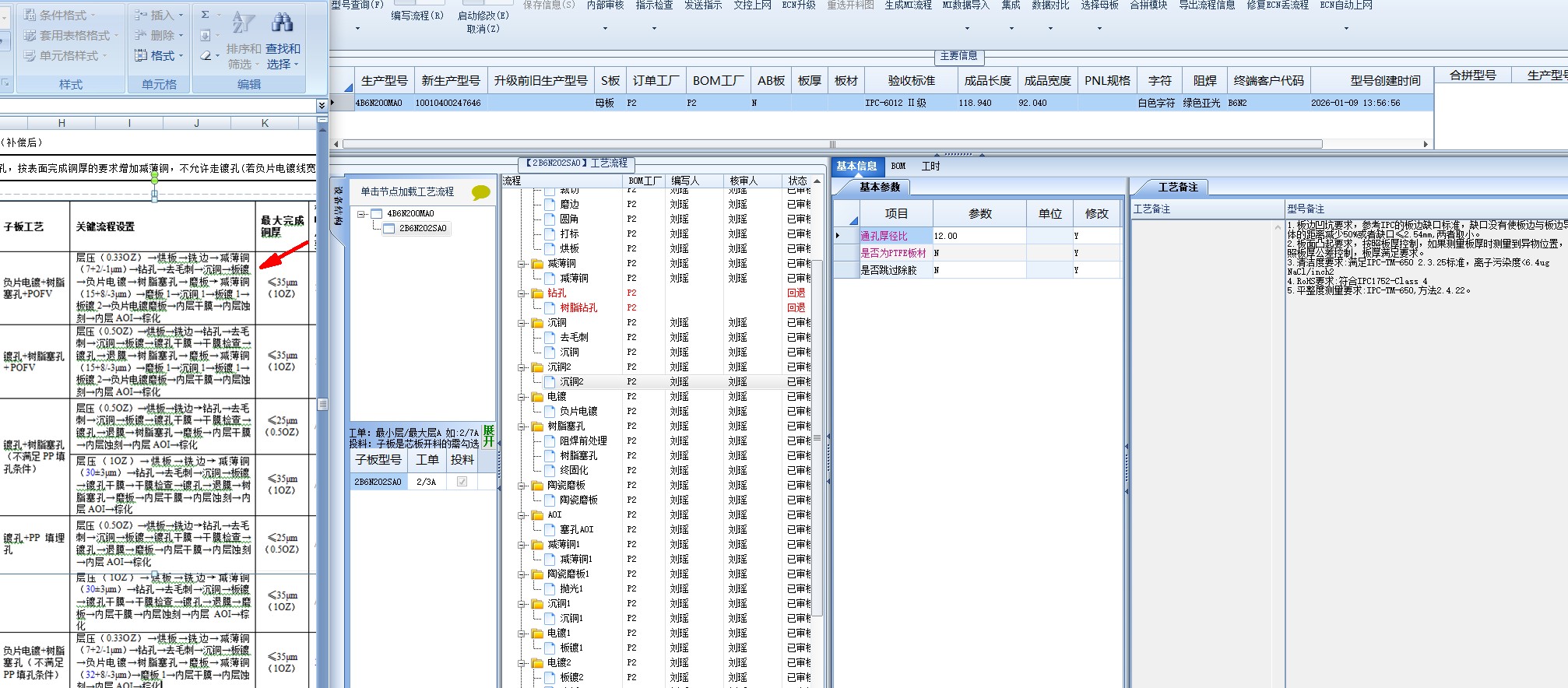Collapse the 4B6N200MA0 tree node
This screenshot has height=688, width=1568.
(361, 214)
